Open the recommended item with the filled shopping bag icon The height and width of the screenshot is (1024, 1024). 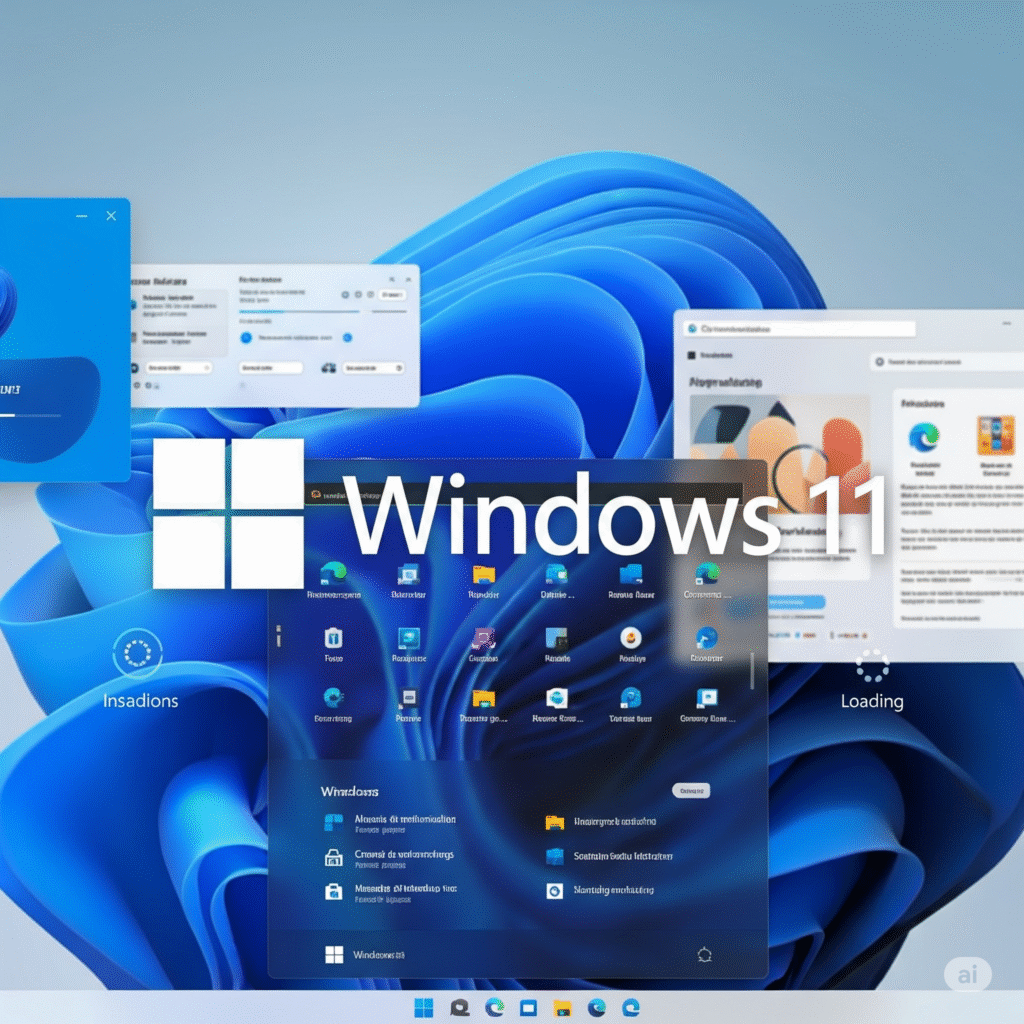point(391,893)
